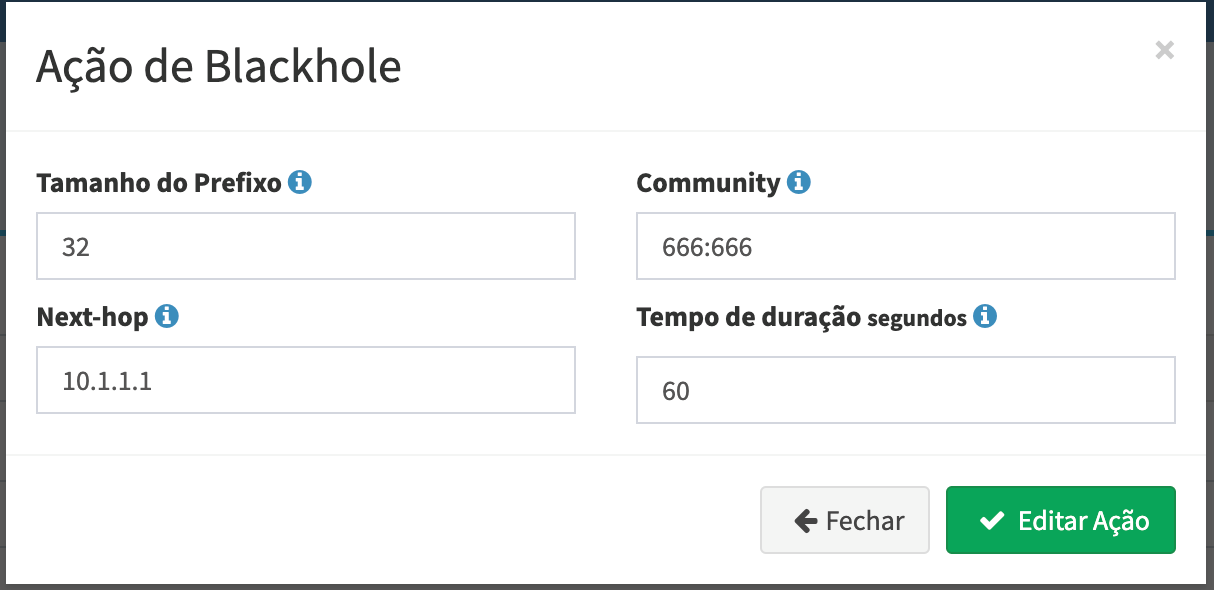Click the Tempo de duração label
Image resolution: width=1214 pixels, height=590 pixels.
click(x=748, y=317)
